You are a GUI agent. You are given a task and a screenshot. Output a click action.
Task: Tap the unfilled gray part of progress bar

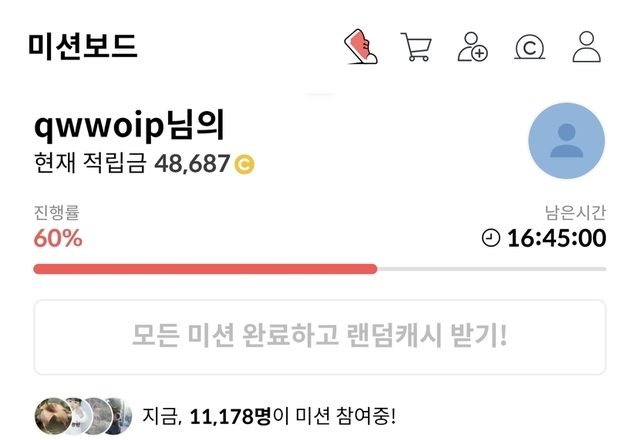point(492,269)
